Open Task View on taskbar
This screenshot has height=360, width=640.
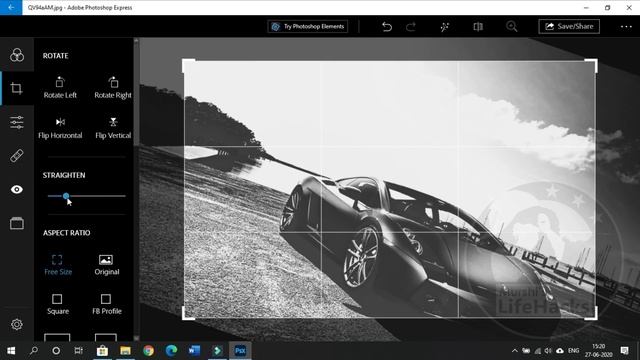pyautogui.click(x=79, y=351)
